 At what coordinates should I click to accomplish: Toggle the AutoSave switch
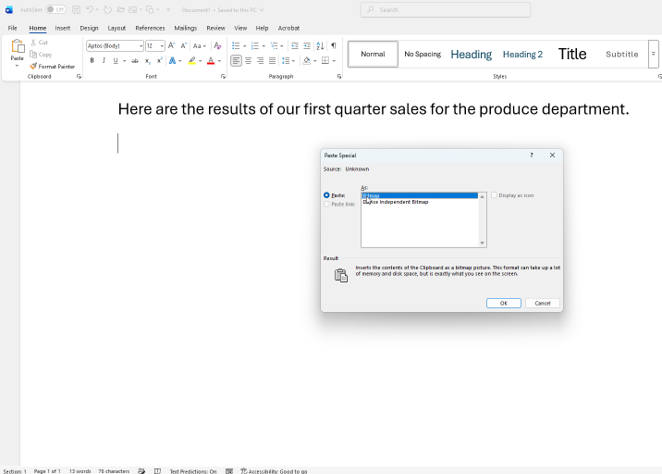click(x=56, y=9)
